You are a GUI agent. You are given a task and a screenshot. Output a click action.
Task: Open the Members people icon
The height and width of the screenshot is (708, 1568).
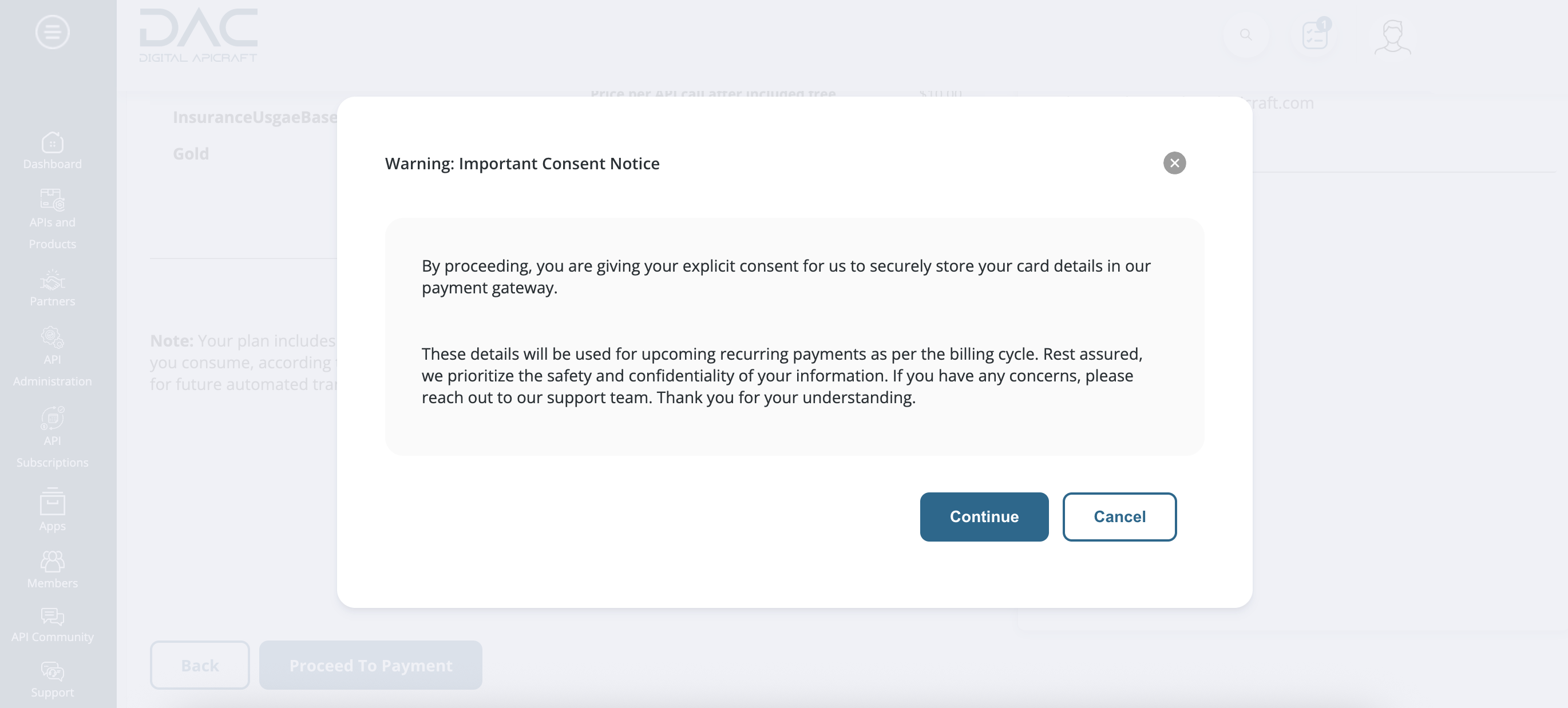point(52,562)
